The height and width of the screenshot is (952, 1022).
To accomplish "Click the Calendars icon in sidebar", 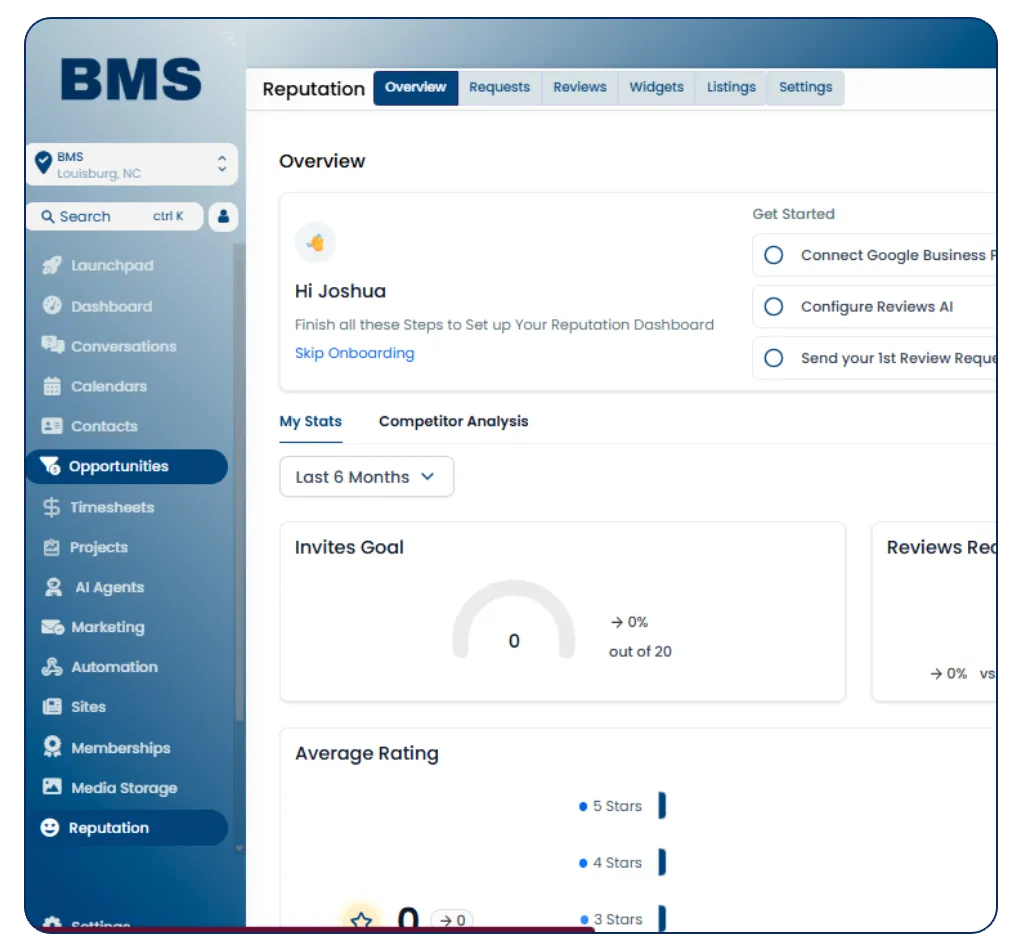I will (x=52, y=386).
